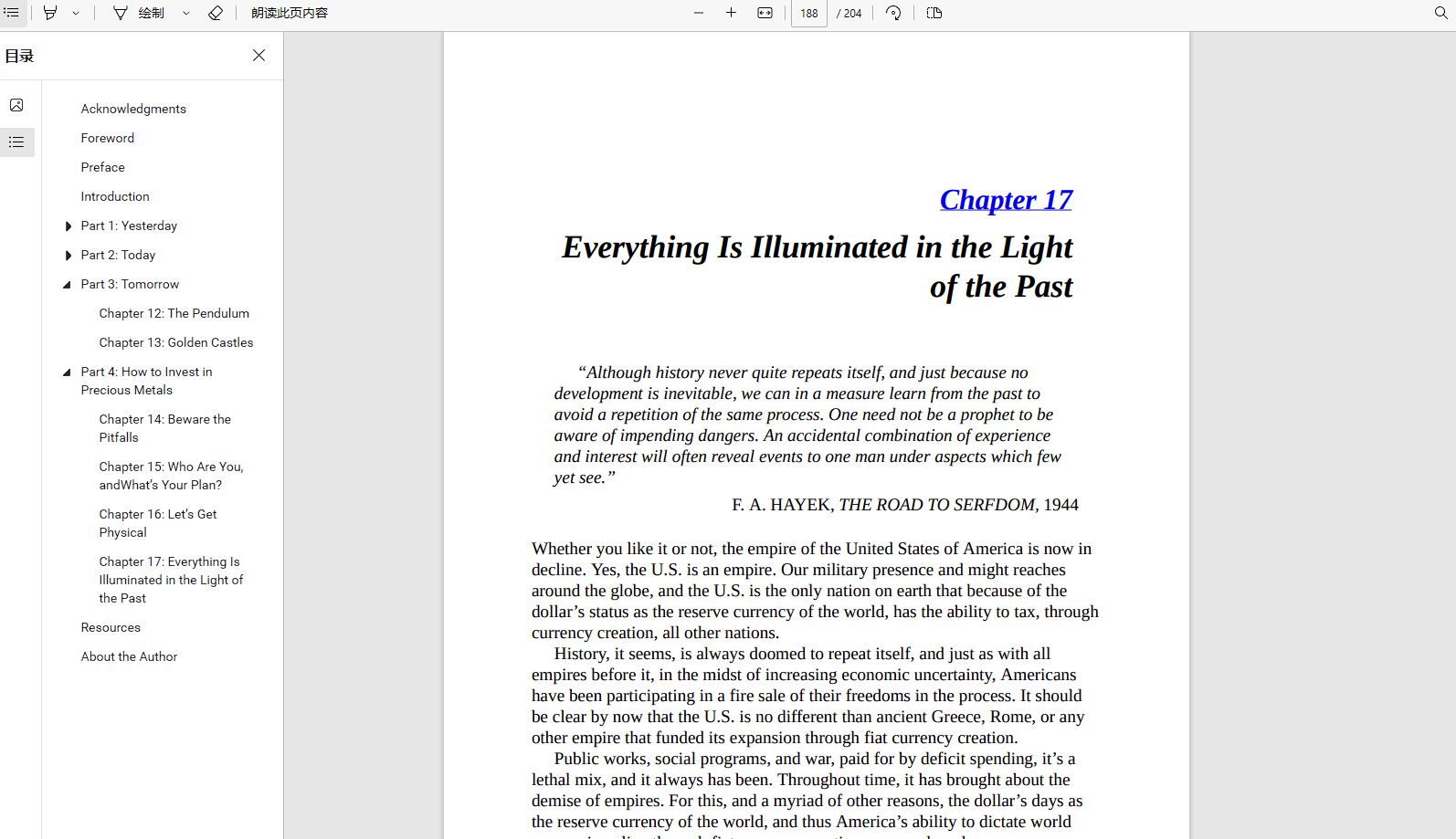Zoom in with plus icon
1456x839 pixels.
coord(731,13)
